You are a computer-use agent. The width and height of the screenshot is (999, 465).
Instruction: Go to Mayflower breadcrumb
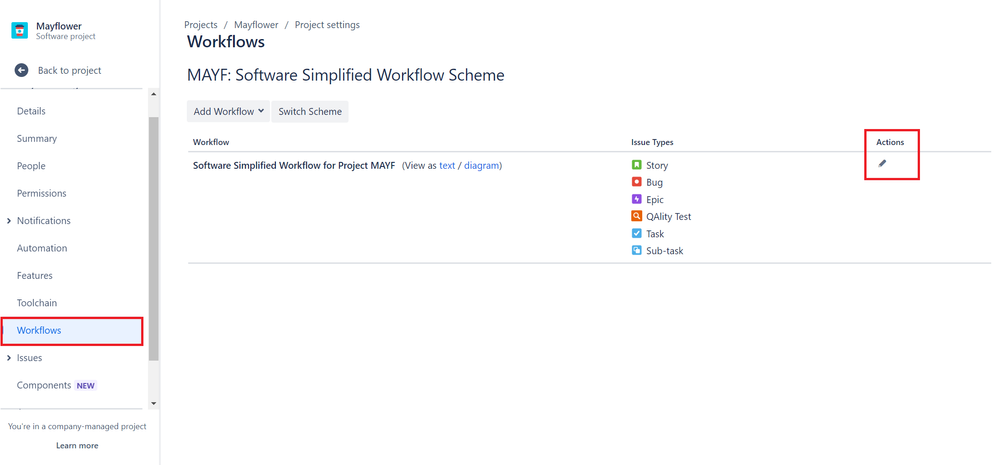pyautogui.click(x=256, y=25)
